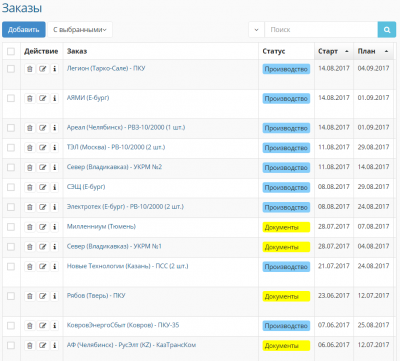
Task: Sort by the План column
Action: click(373, 51)
